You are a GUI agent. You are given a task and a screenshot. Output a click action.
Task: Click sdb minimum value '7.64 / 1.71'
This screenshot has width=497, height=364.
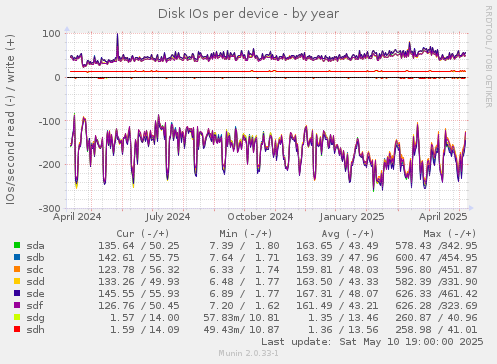click(x=244, y=258)
